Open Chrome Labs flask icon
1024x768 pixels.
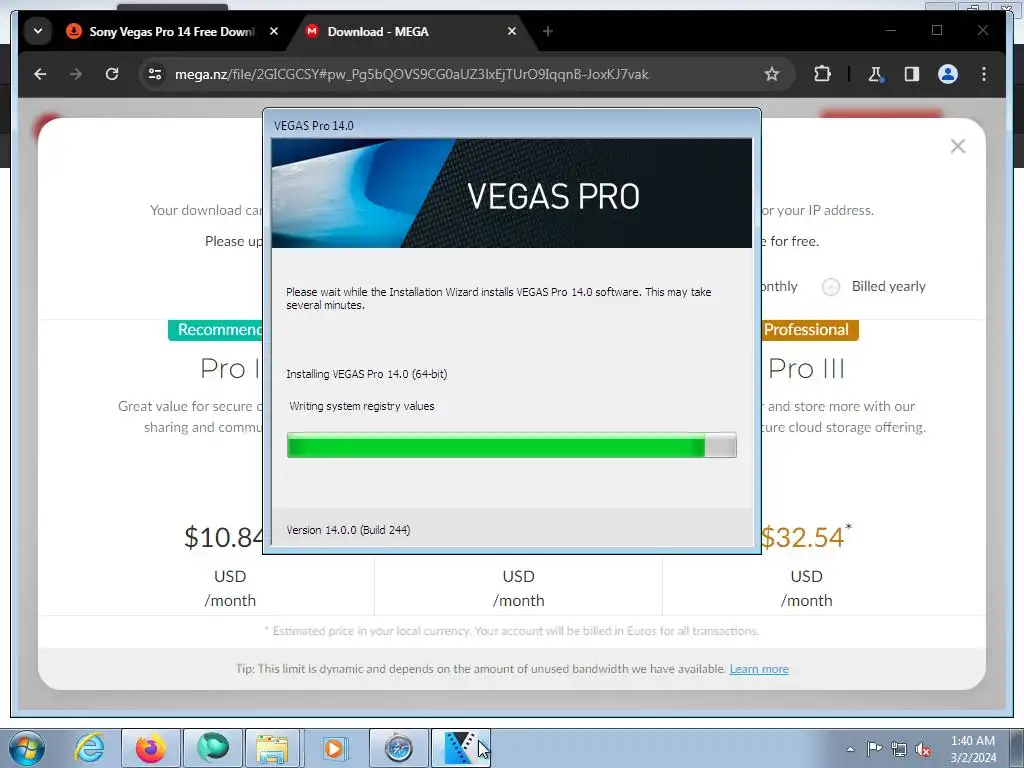click(x=876, y=74)
